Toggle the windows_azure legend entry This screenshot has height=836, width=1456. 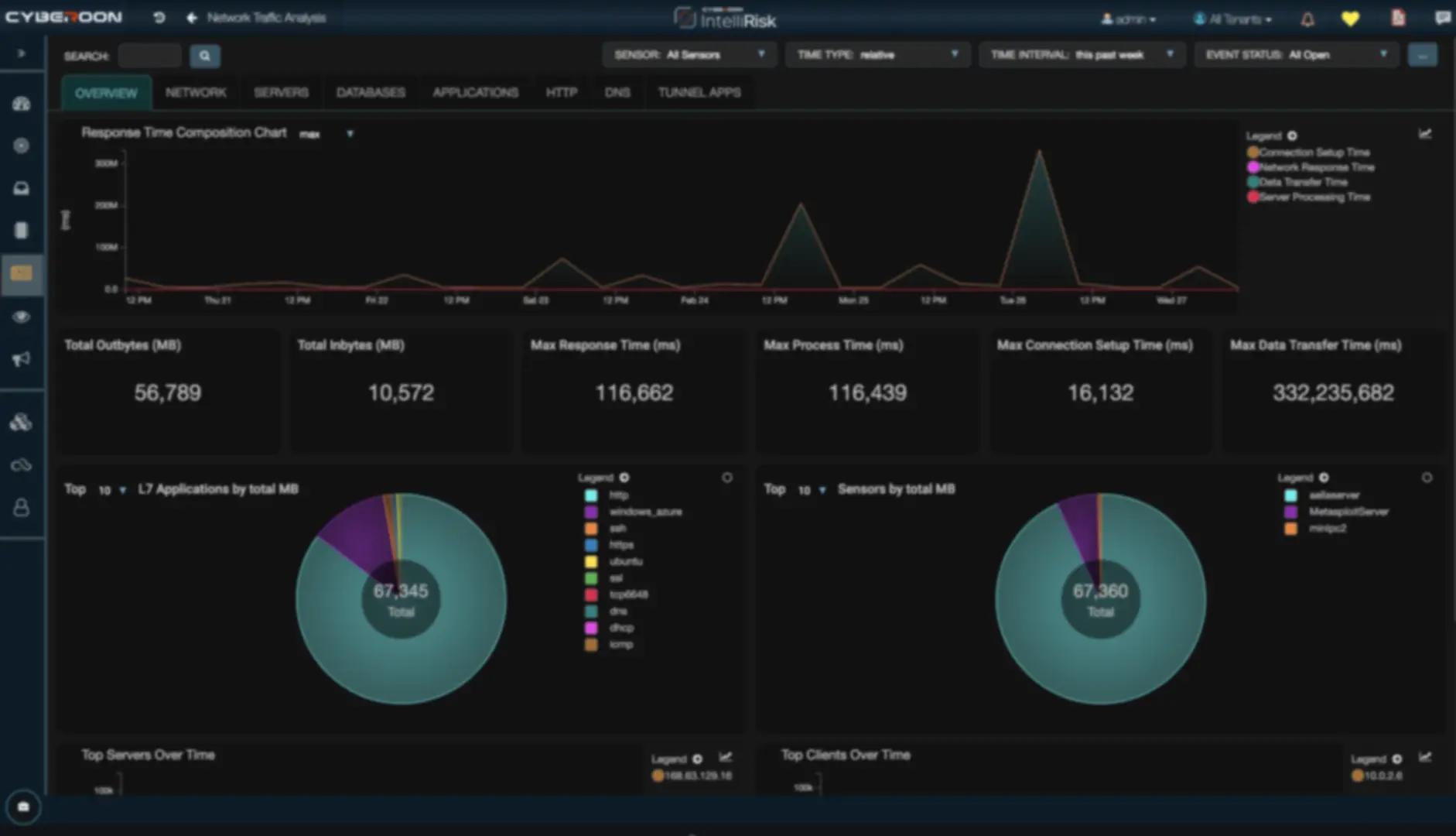click(634, 512)
